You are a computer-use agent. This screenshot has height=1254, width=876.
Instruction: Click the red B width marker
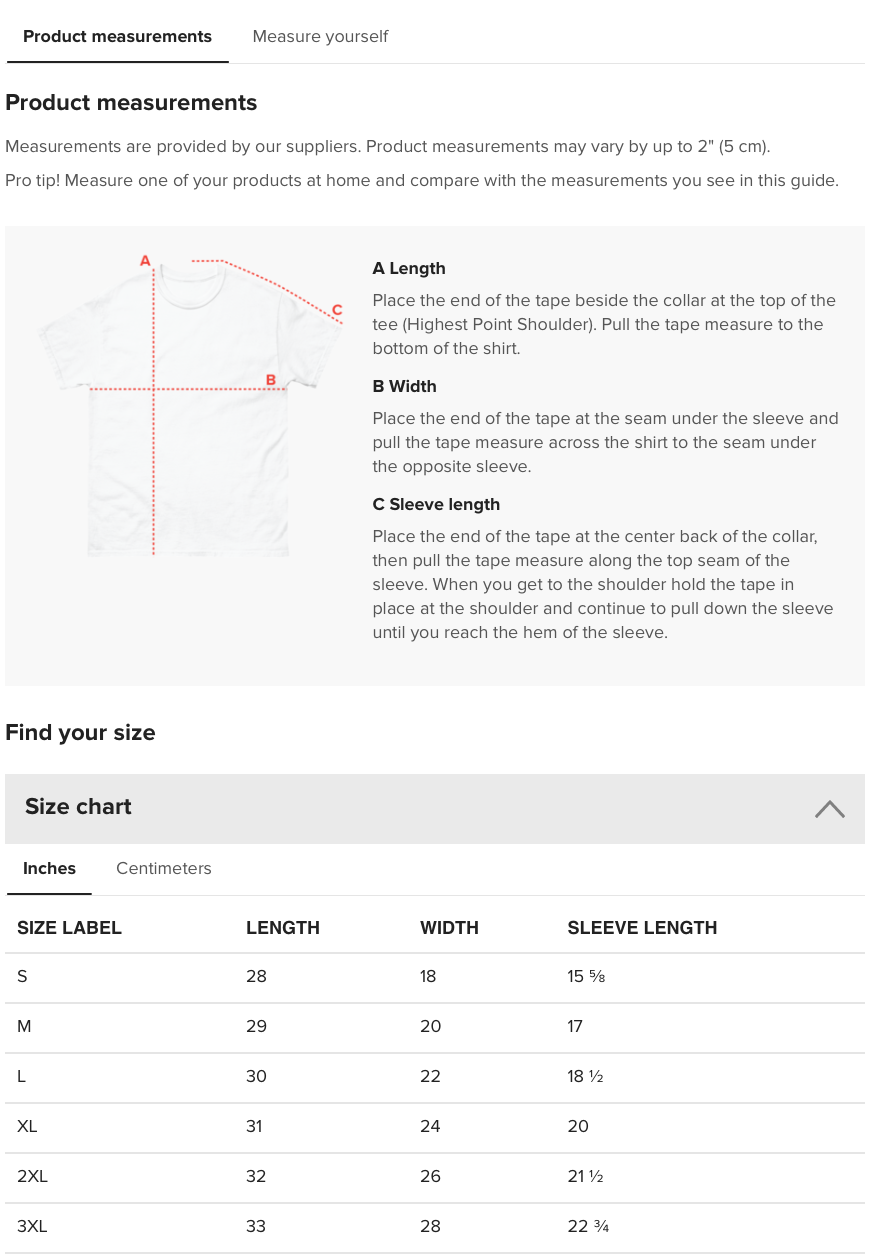(x=271, y=380)
